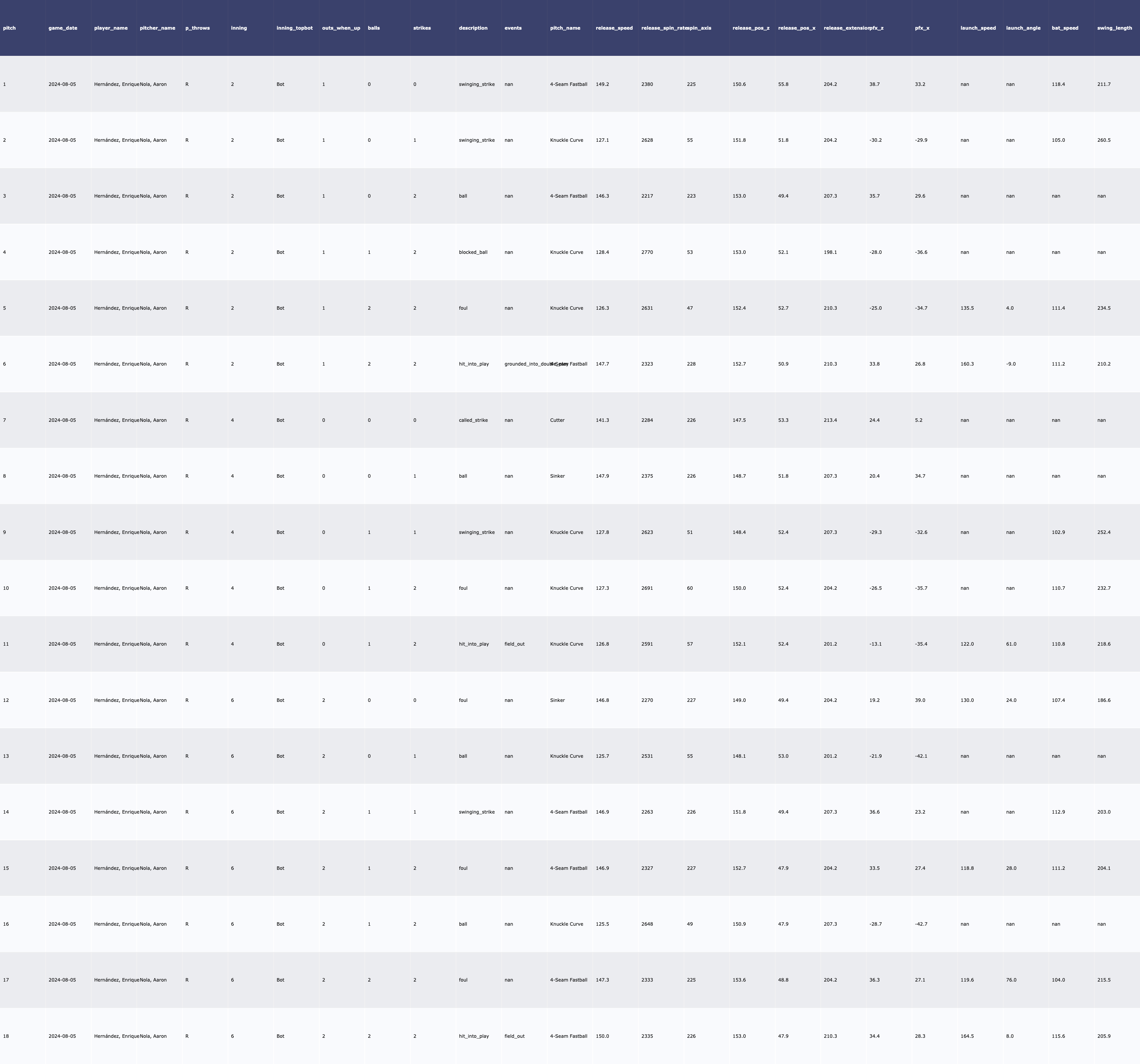This screenshot has height=1064, width=1140.
Task: Select the launch_angle column header
Action: 1023,28
